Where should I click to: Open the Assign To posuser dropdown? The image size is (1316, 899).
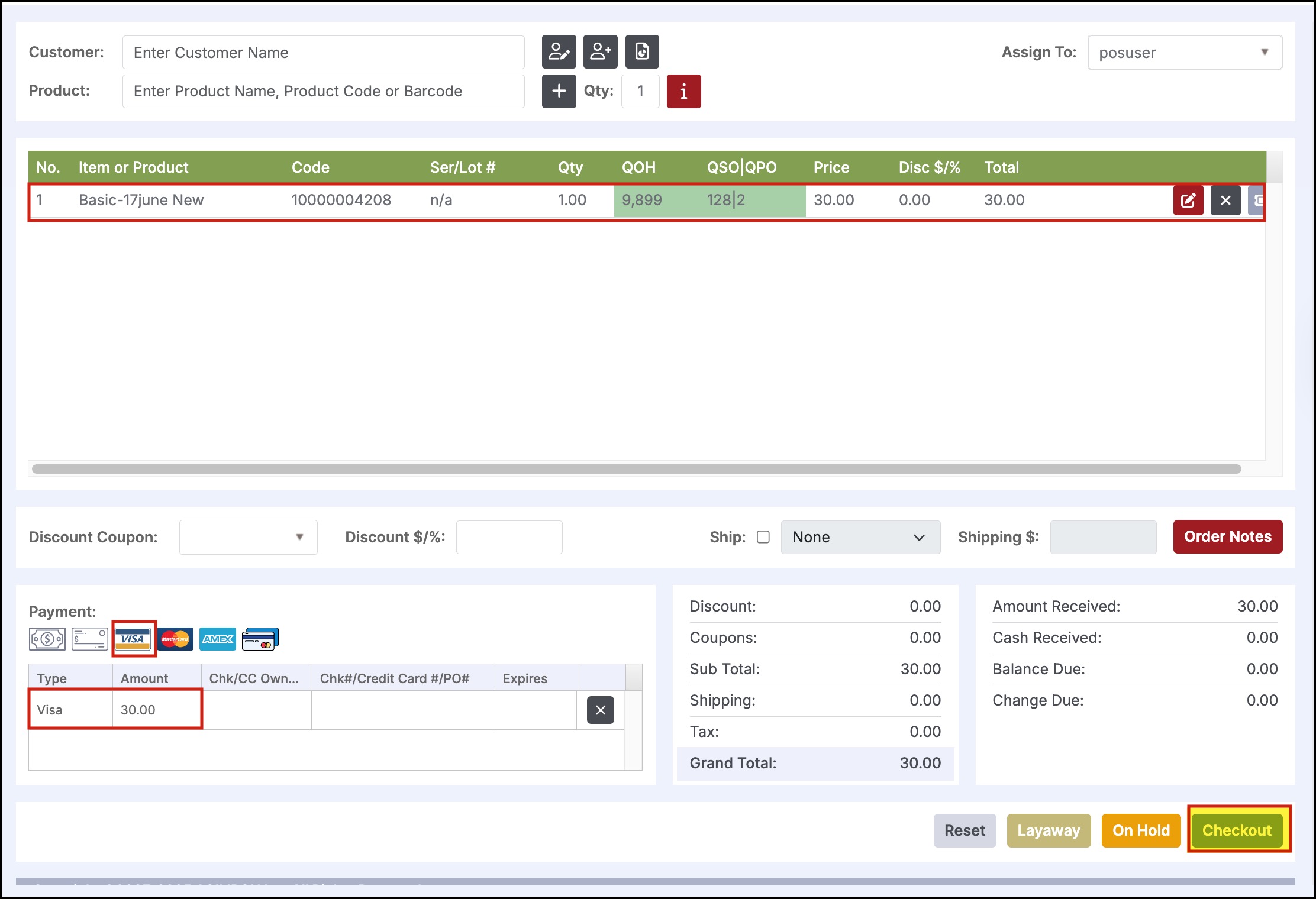1185,53
